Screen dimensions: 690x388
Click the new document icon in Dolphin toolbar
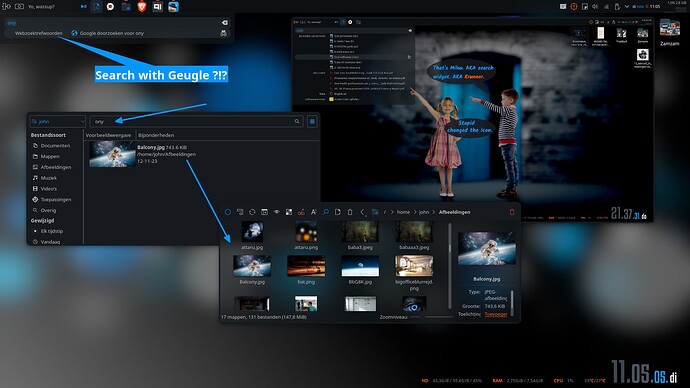(x=338, y=212)
